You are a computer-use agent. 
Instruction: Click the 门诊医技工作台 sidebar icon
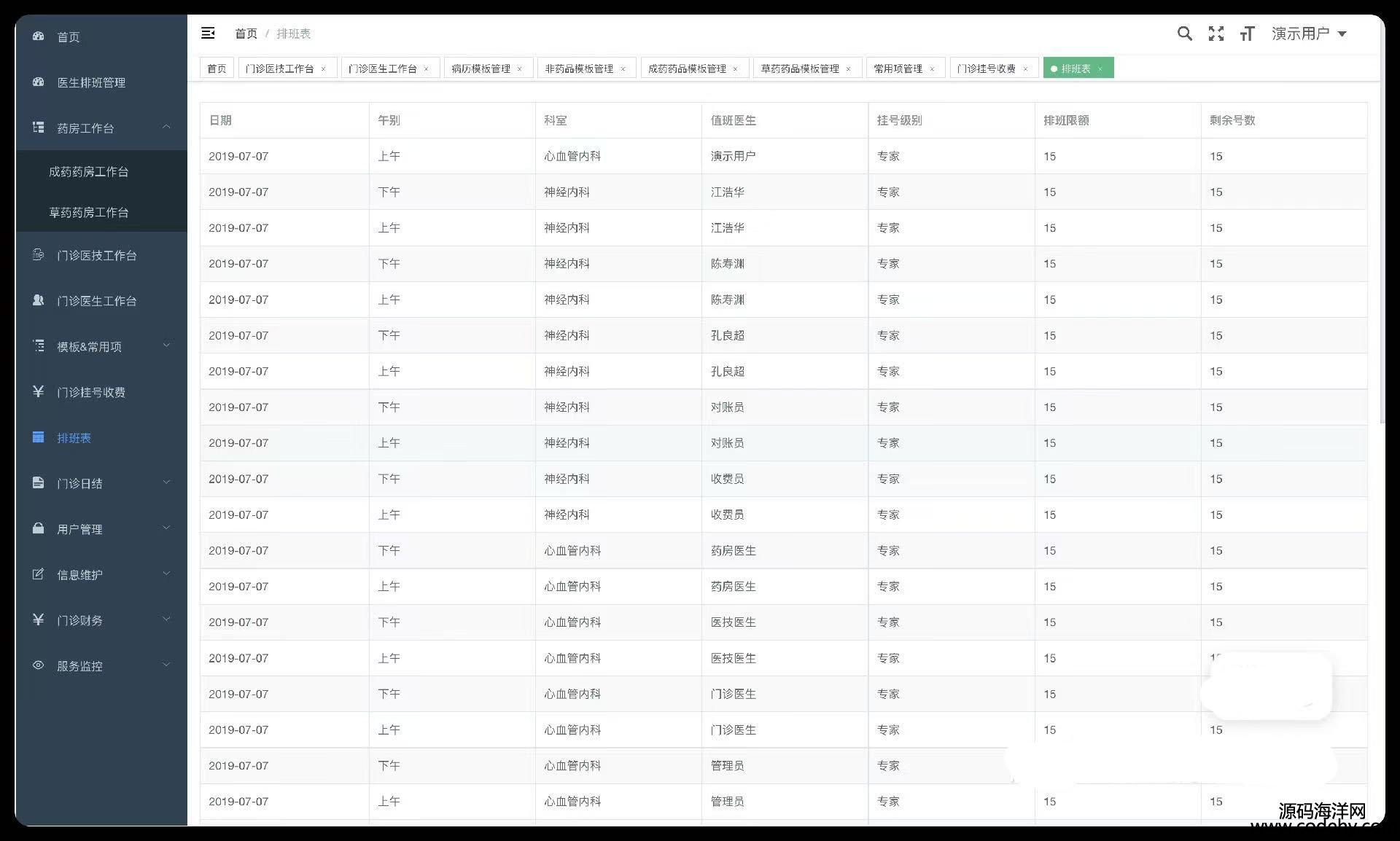click(39, 255)
